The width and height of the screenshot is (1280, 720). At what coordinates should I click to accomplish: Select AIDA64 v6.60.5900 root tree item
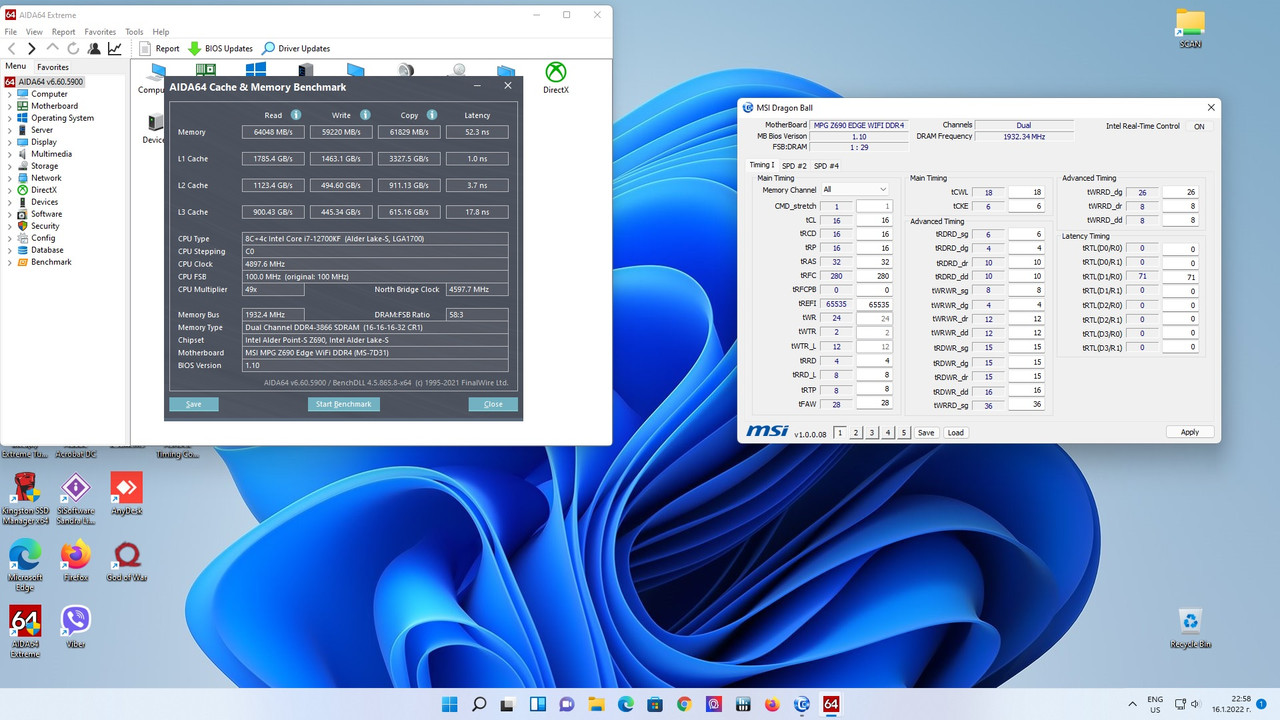(x=46, y=82)
